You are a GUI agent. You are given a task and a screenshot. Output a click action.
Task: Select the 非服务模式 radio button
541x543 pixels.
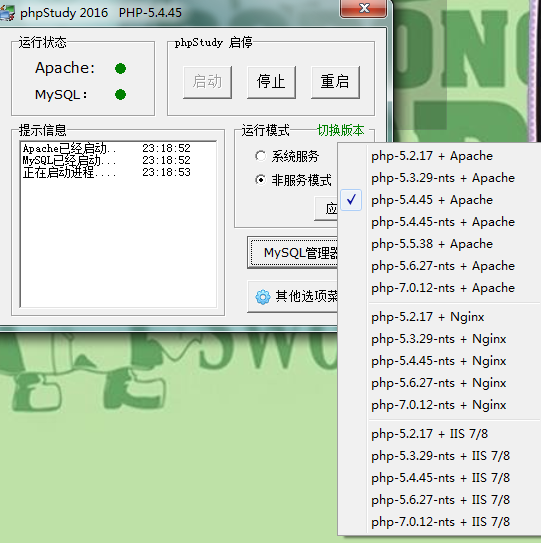coord(260,180)
